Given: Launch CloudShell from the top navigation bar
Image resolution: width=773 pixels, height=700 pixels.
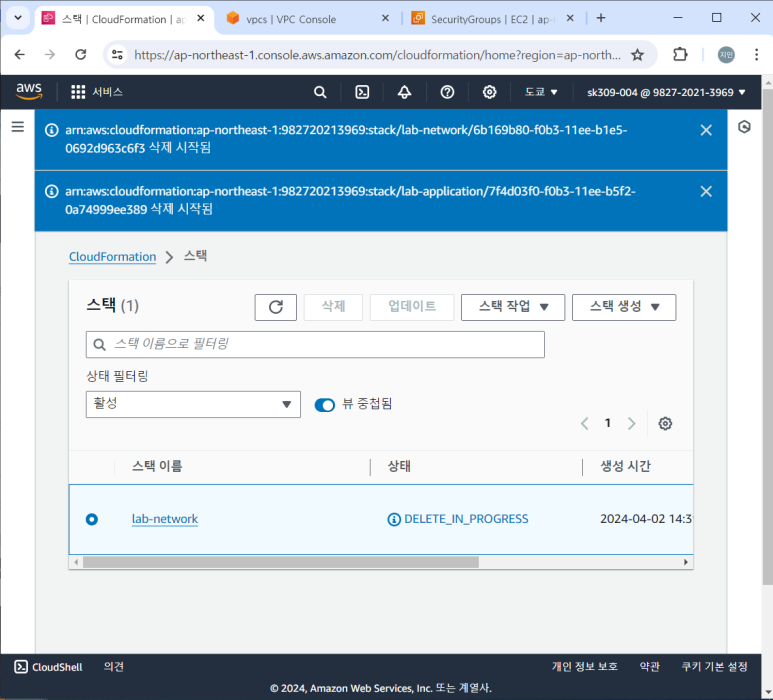Looking at the screenshot, I should (x=362, y=92).
